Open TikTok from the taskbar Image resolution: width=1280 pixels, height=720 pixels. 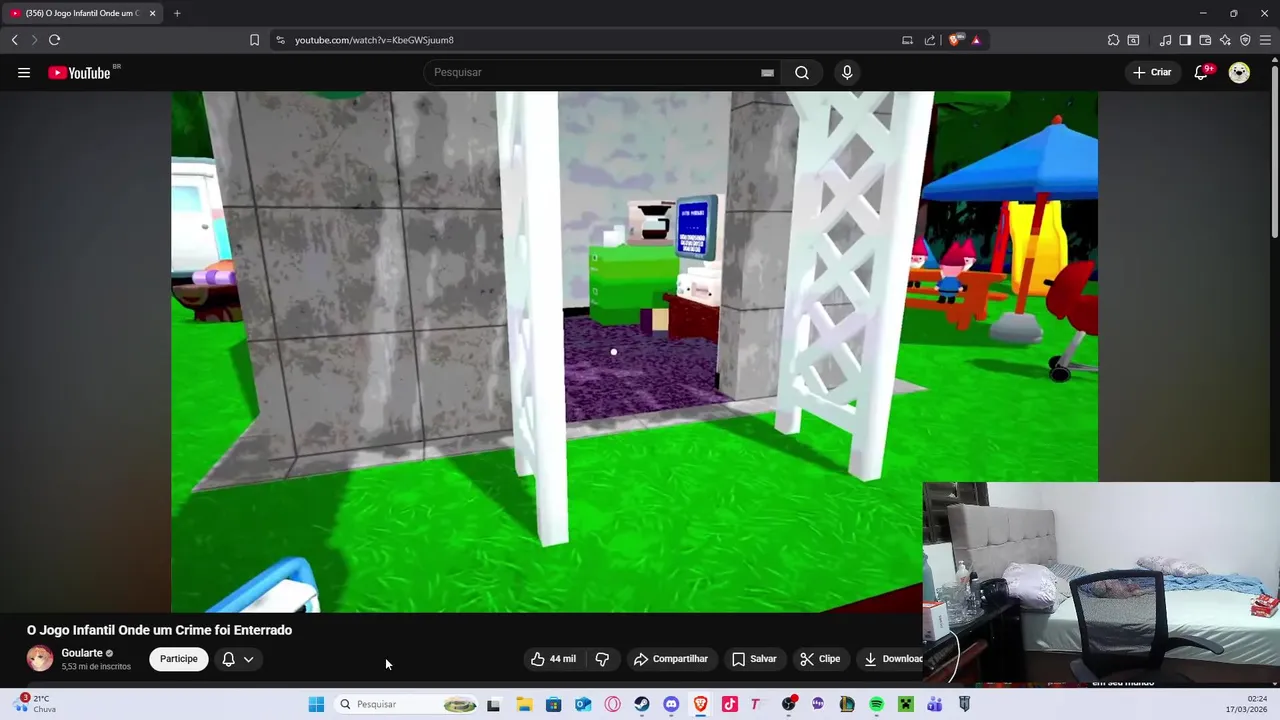click(730, 704)
